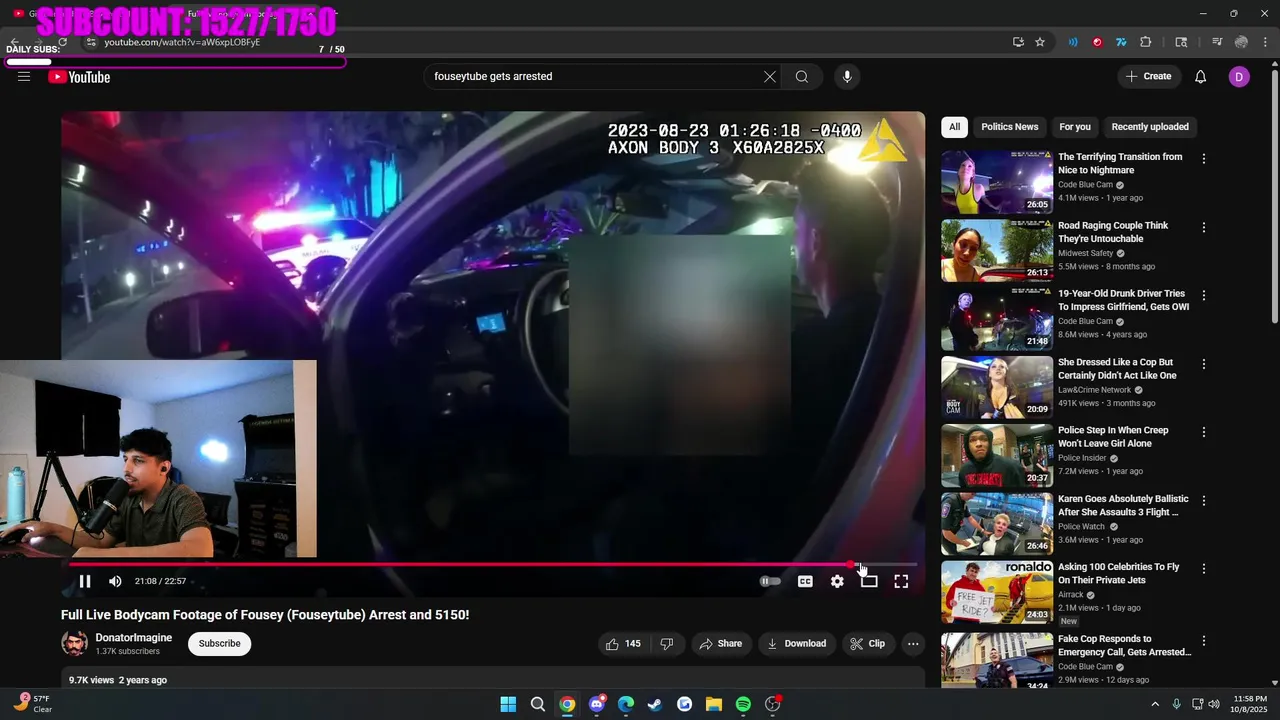The height and width of the screenshot is (720, 1280).
Task: Open File Explorer from the taskbar
Action: tap(714, 704)
